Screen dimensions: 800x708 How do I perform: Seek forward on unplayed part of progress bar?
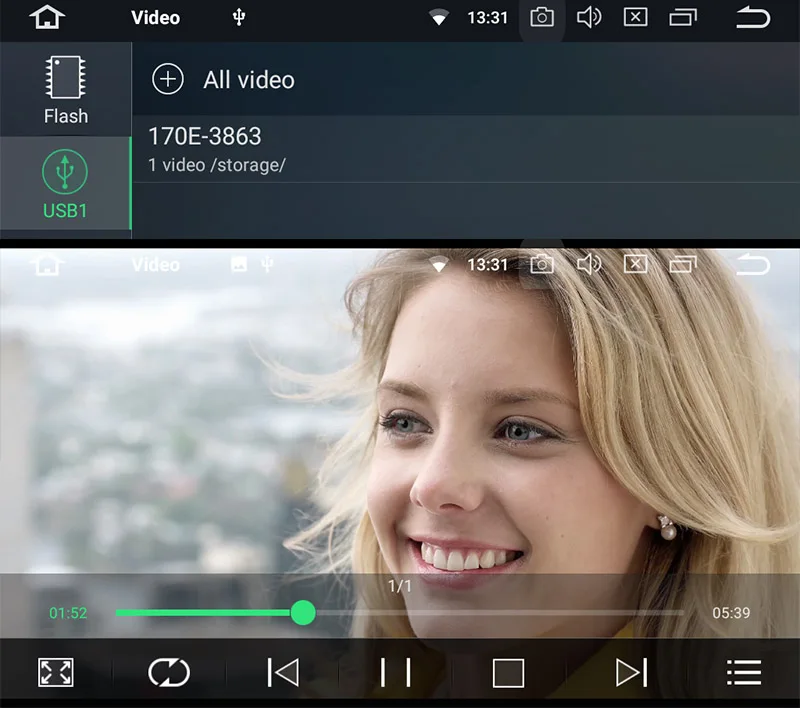point(500,613)
